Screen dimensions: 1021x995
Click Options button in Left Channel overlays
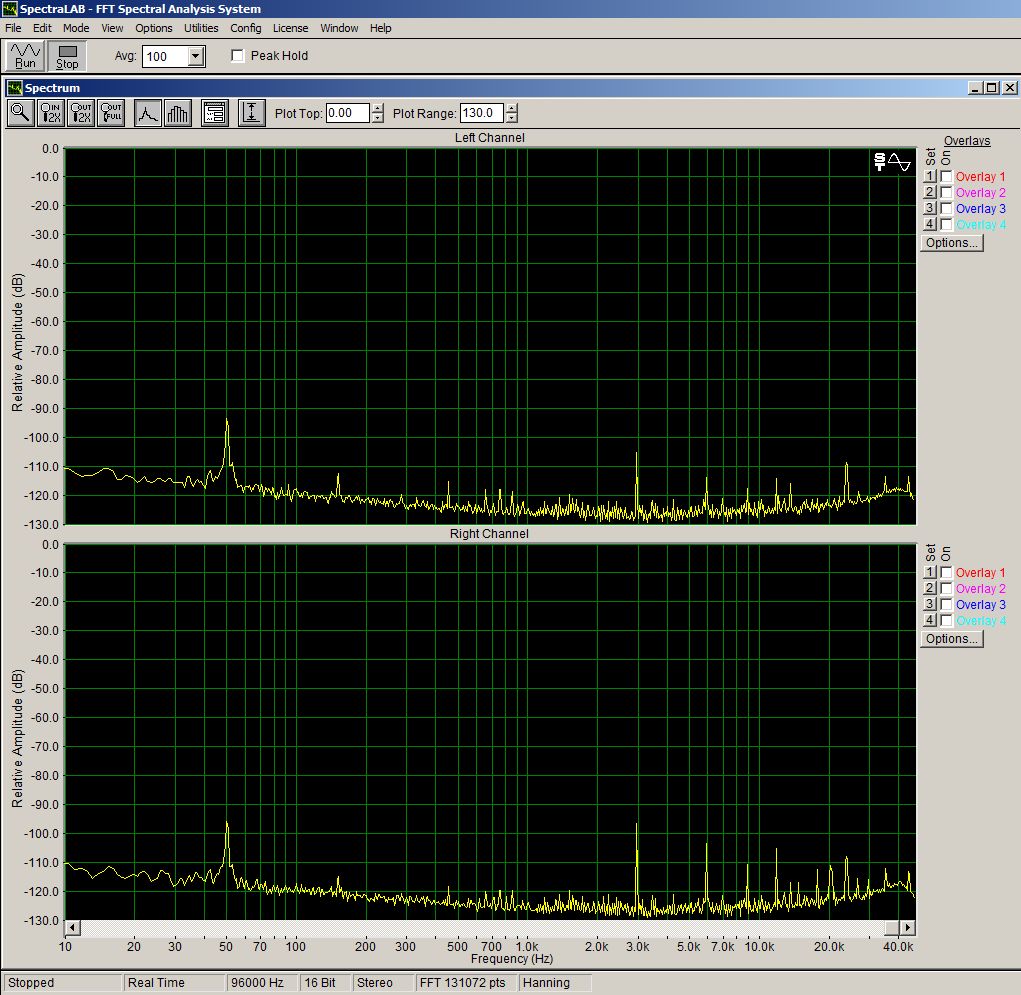tap(951, 243)
